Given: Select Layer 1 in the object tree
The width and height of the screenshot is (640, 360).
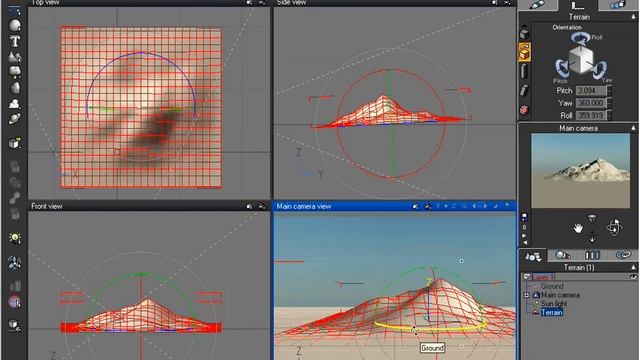Looking at the screenshot, I should [543, 277].
